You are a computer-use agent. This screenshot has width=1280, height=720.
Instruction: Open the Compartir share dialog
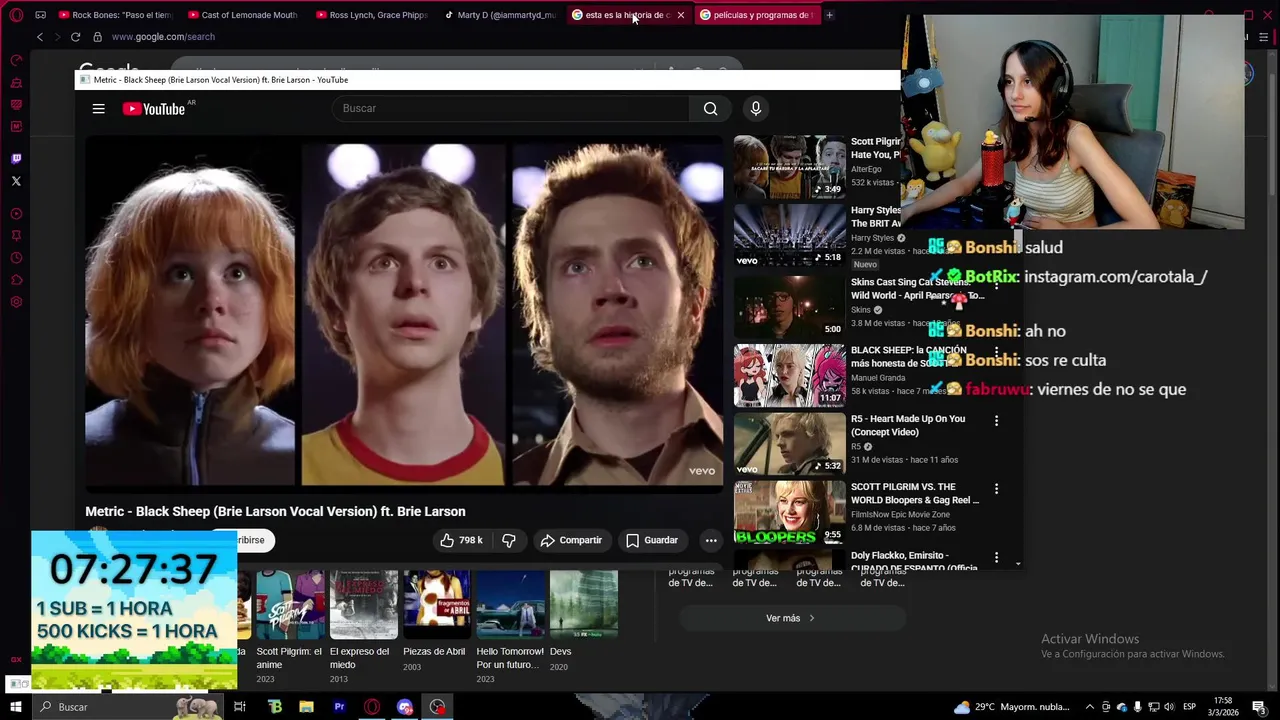click(571, 540)
